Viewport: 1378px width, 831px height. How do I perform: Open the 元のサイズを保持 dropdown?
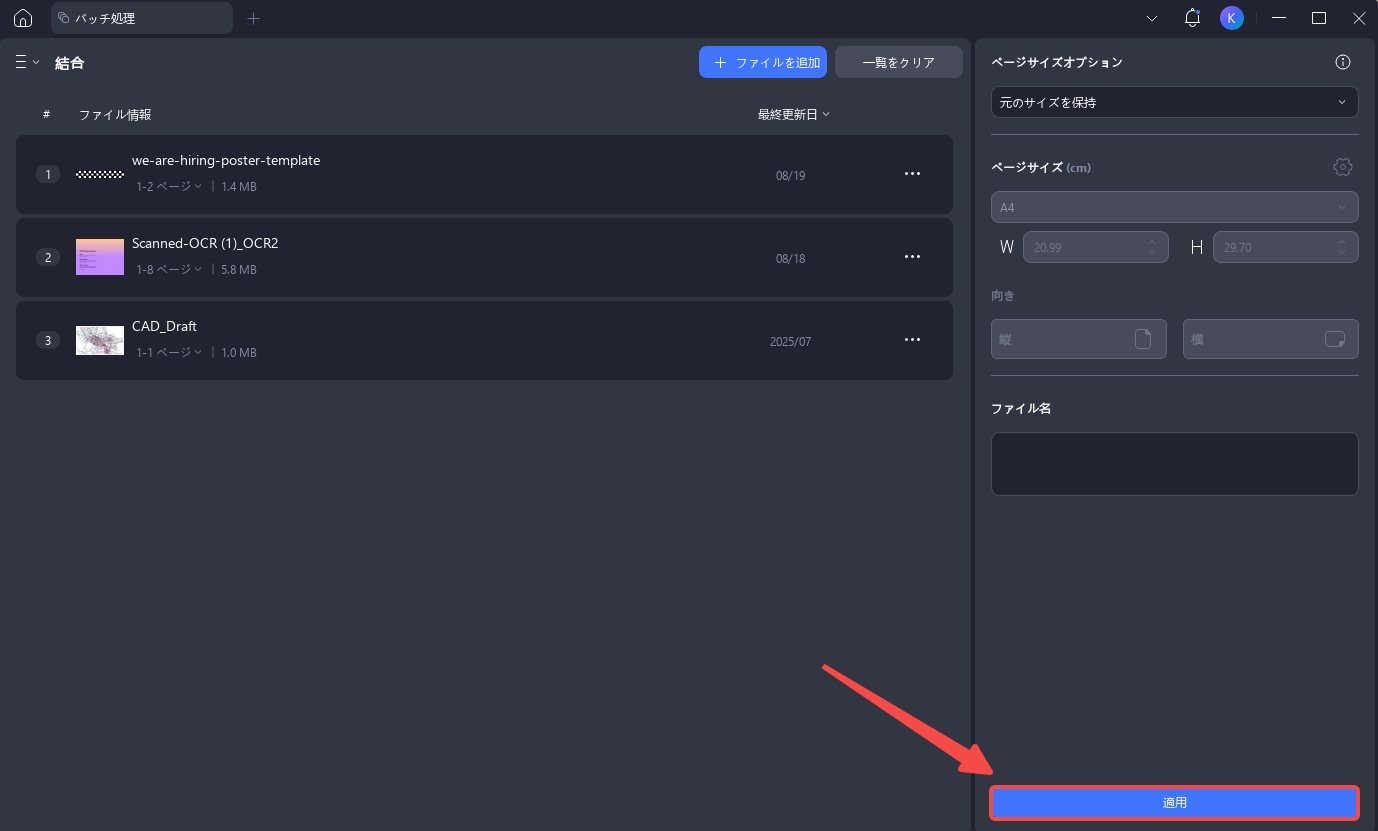pyautogui.click(x=1174, y=102)
